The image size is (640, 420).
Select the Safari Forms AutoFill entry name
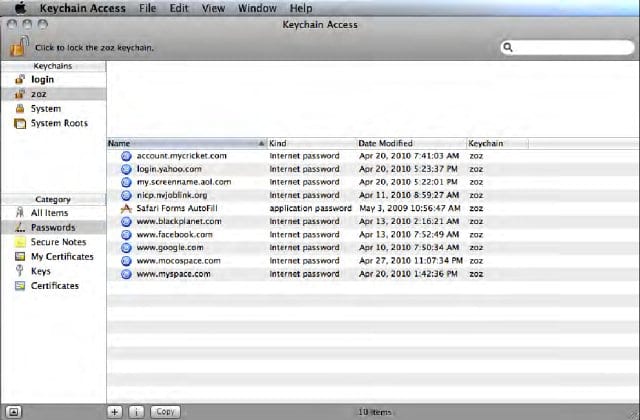[177, 209]
